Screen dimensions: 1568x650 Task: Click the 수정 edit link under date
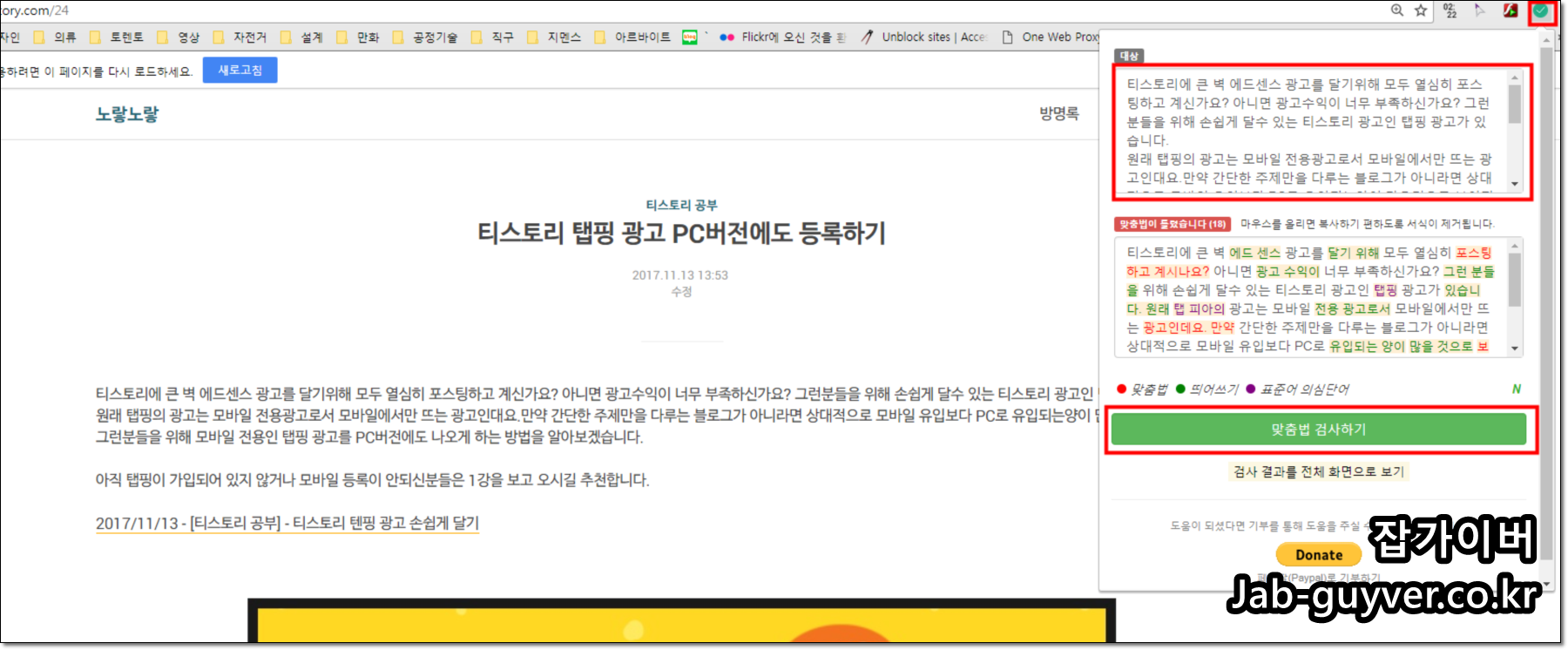click(x=681, y=292)
